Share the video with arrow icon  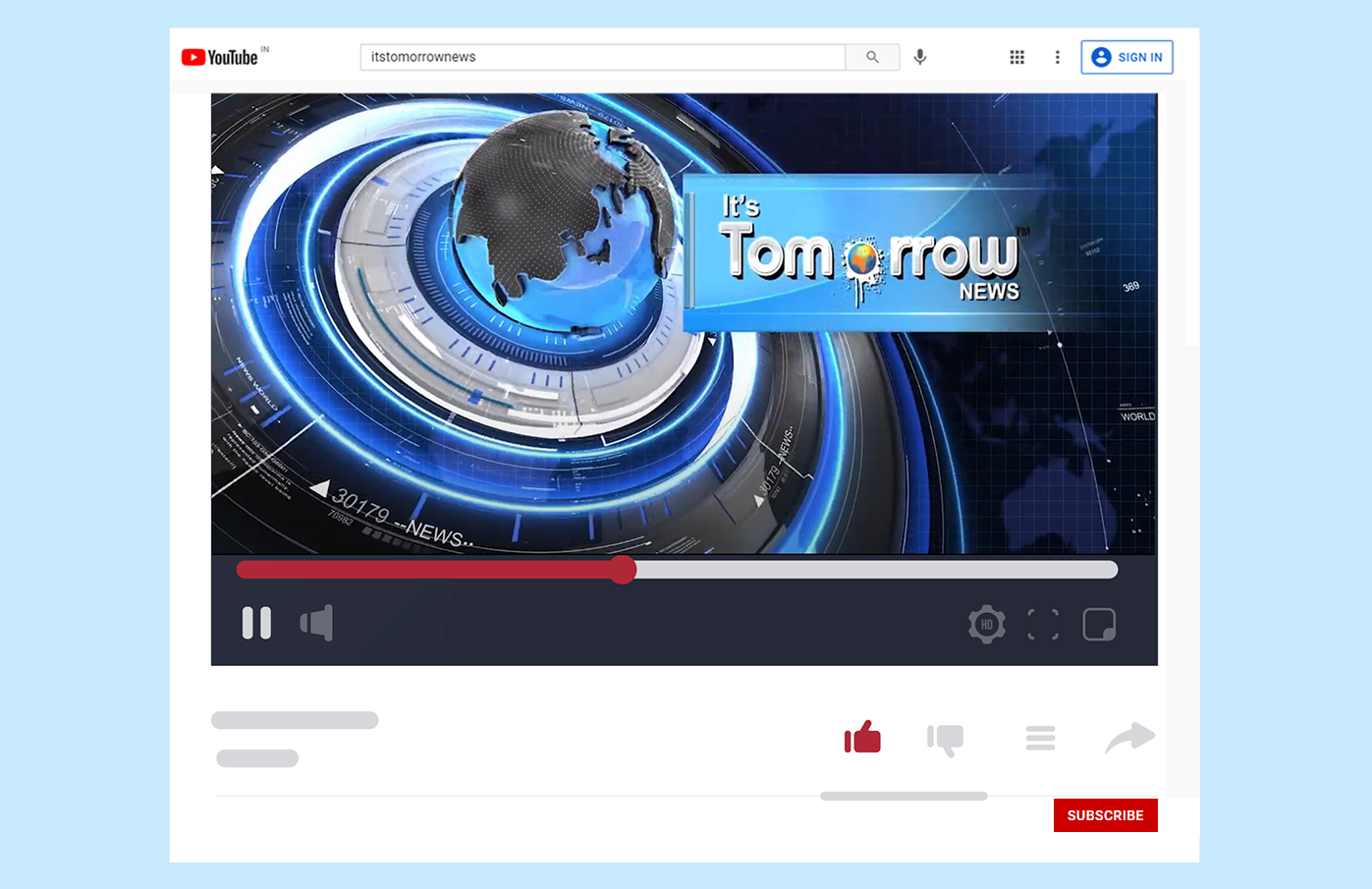coord(1129,737)
